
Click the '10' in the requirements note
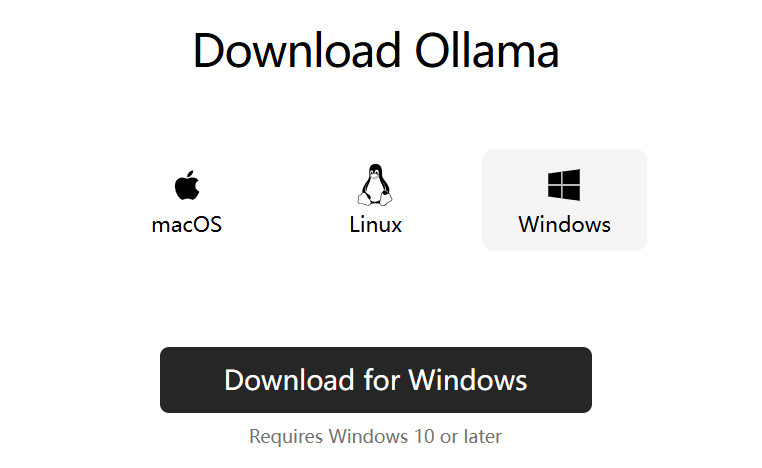(424, 436)
